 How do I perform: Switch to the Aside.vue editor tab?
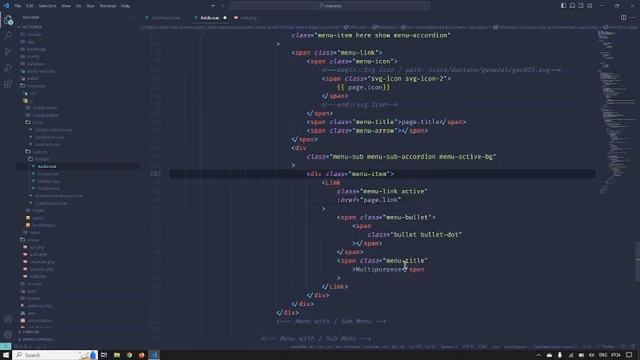click(209, 18)
